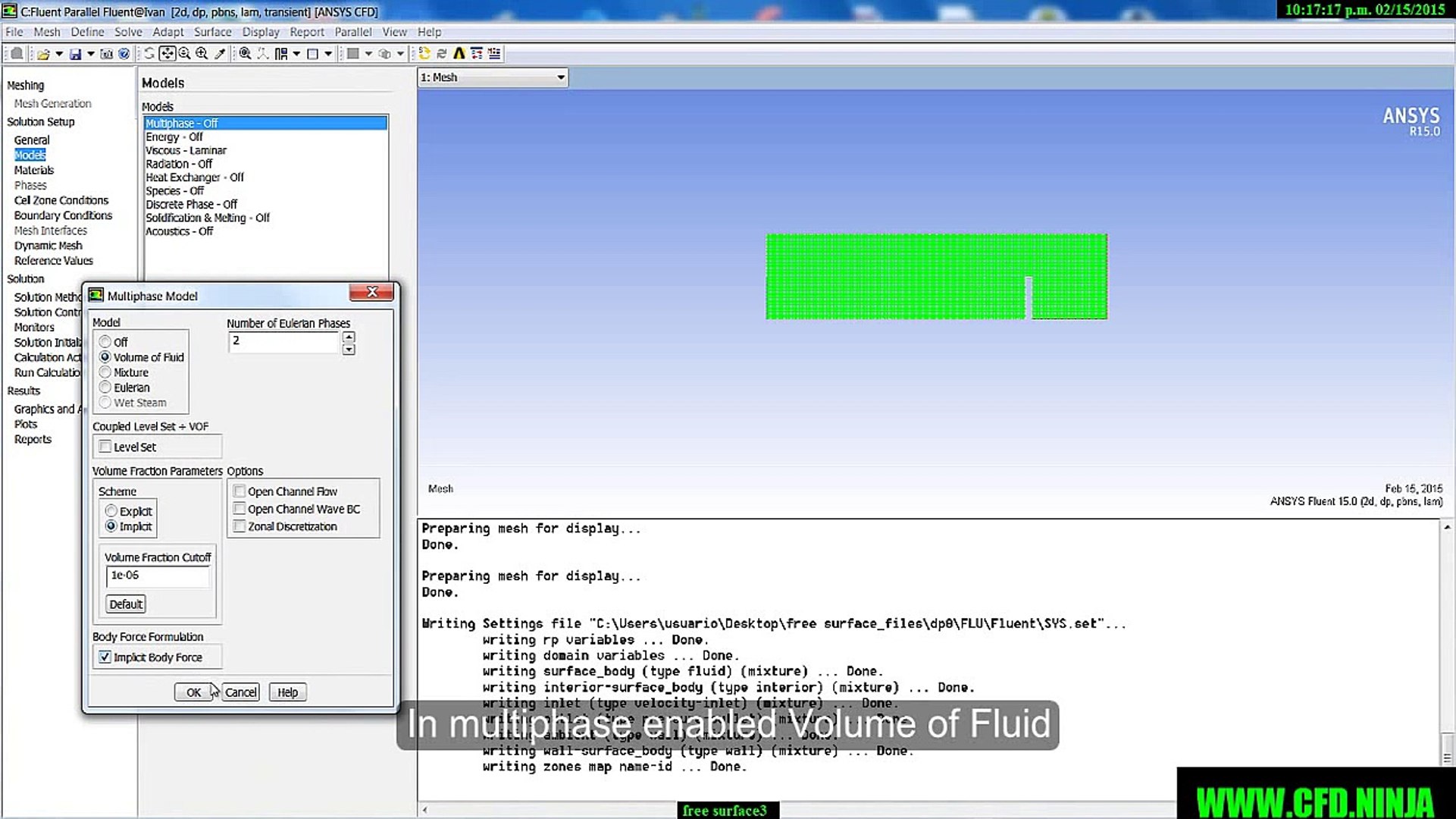This screenshot has height=819, width=1456.
Task: Click the save disk icon
Action: click(75, 54)
